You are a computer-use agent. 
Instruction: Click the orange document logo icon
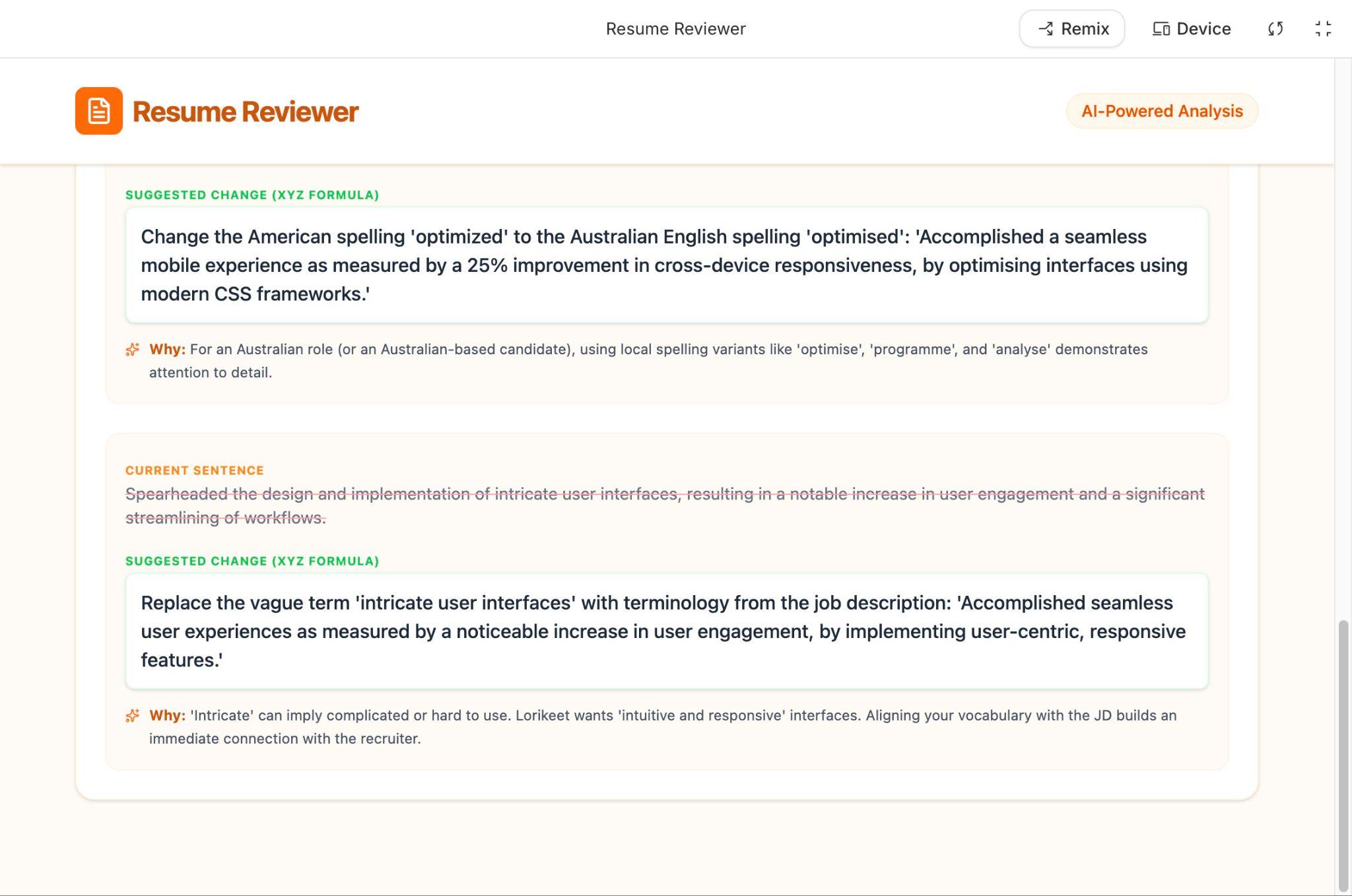point(99,111)
